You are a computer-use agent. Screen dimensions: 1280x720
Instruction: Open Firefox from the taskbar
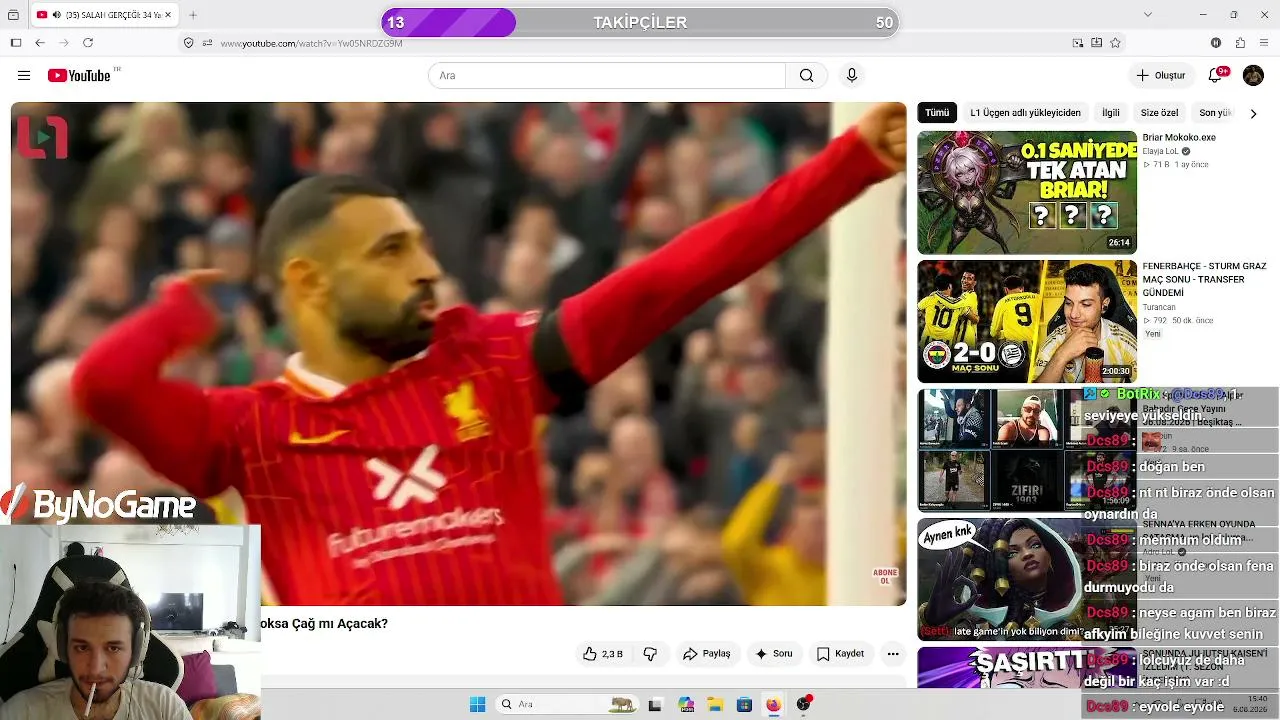click(773, 705)
